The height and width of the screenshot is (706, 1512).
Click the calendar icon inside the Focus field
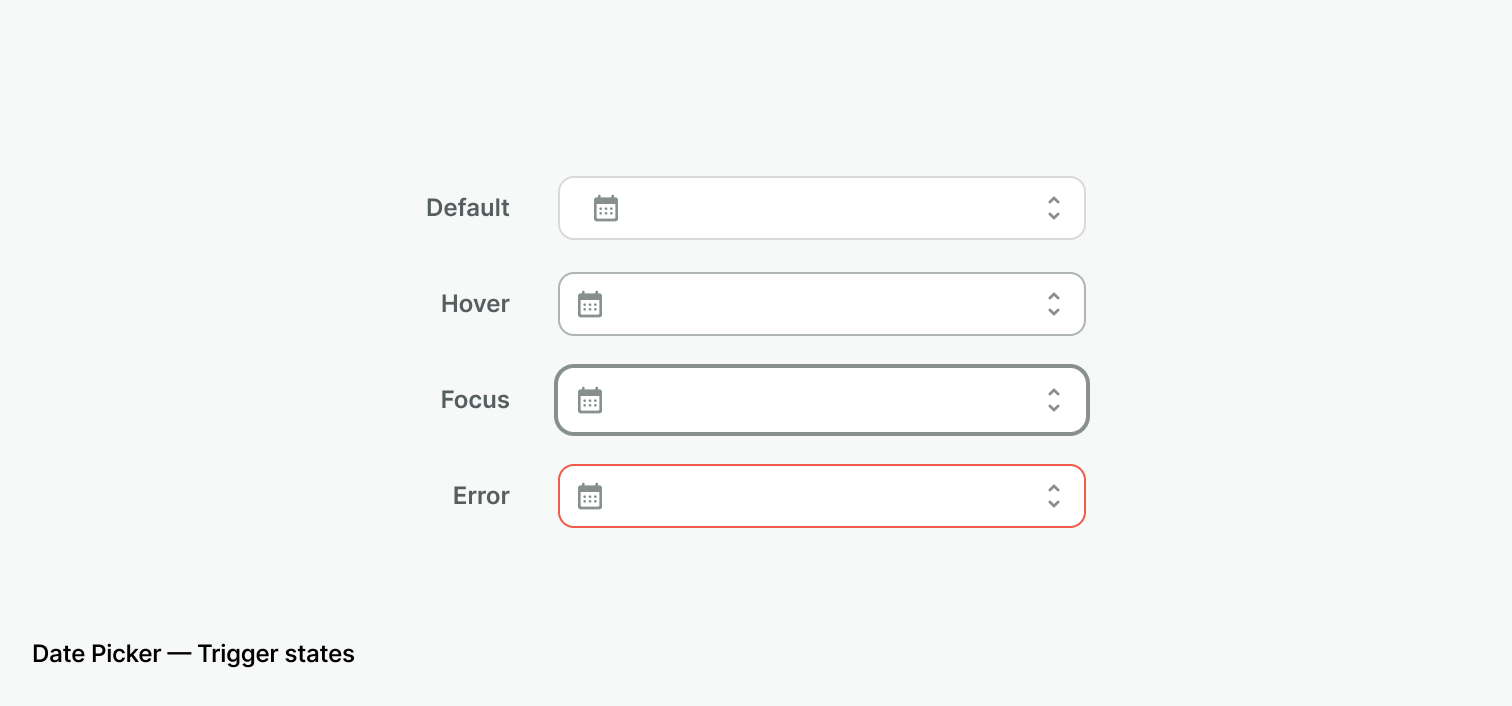(590, 400)
